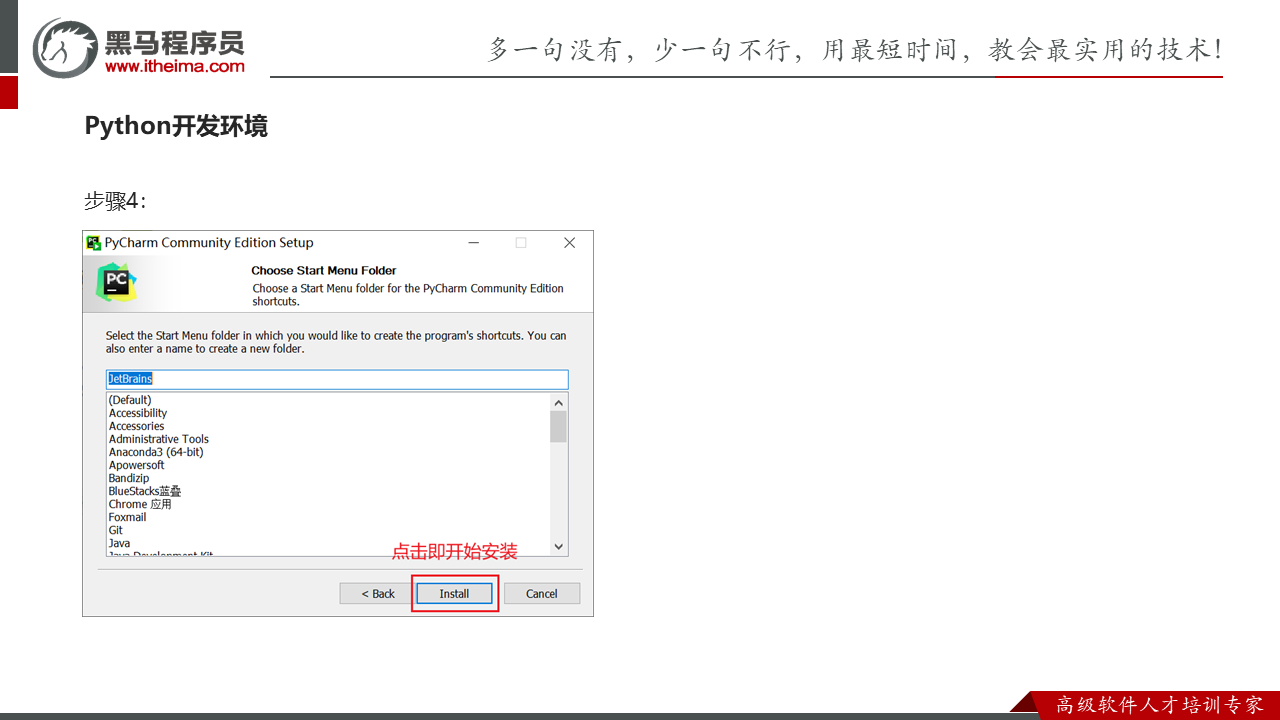The image size is (1280, 720).
Task: Click the Install button
Action: [454, 593]
